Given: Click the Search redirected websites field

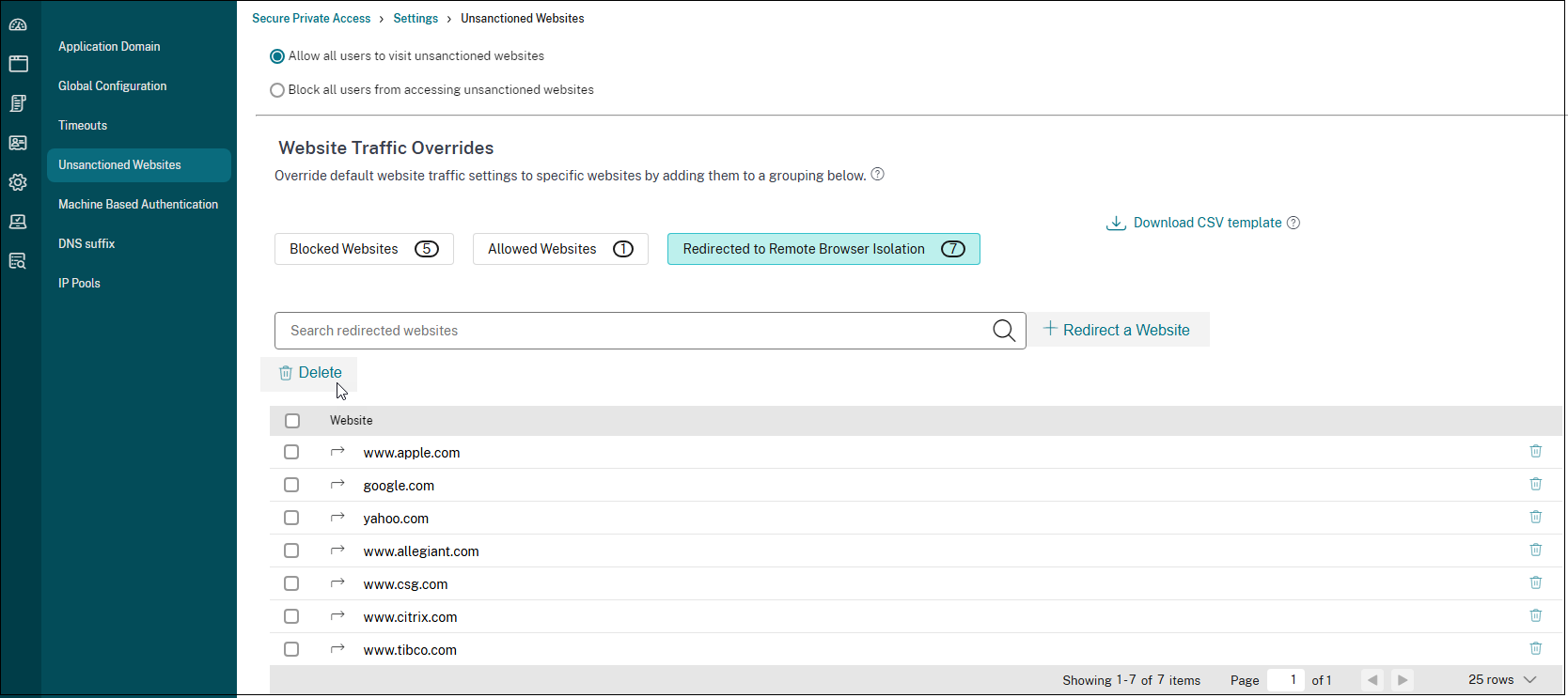Looking at the screenshot, I should tap(630, 331).
